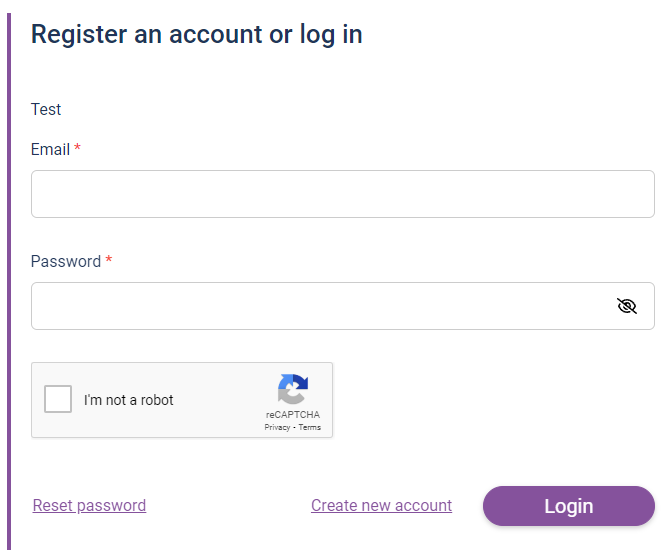Click the Email field label
This screenshot has width=672, height=550.
[50, 149]
